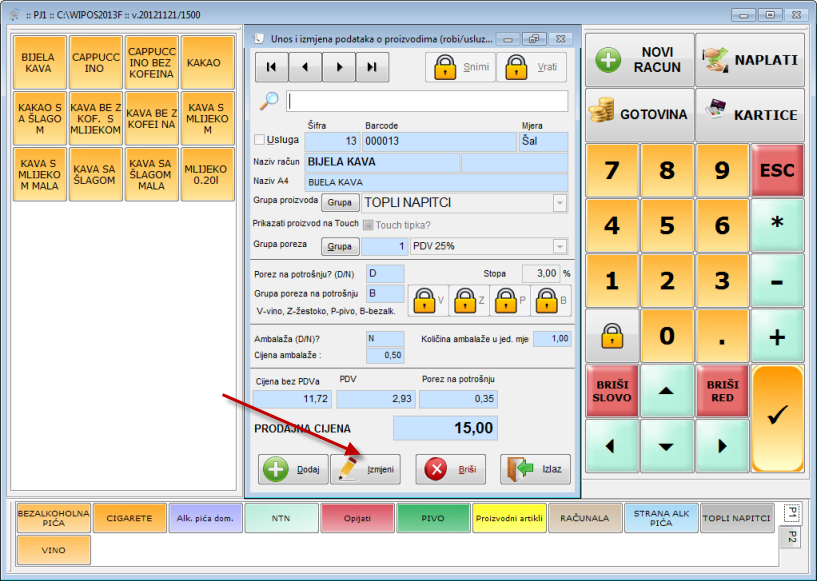Toggle the Usluga checkbox
817x581 pixels.
(261, 140)
